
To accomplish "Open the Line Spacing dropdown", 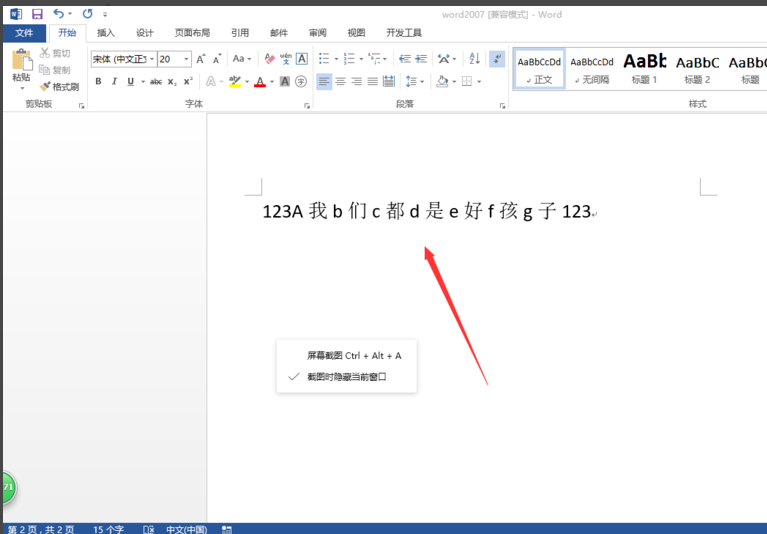I will click(415, 81).
